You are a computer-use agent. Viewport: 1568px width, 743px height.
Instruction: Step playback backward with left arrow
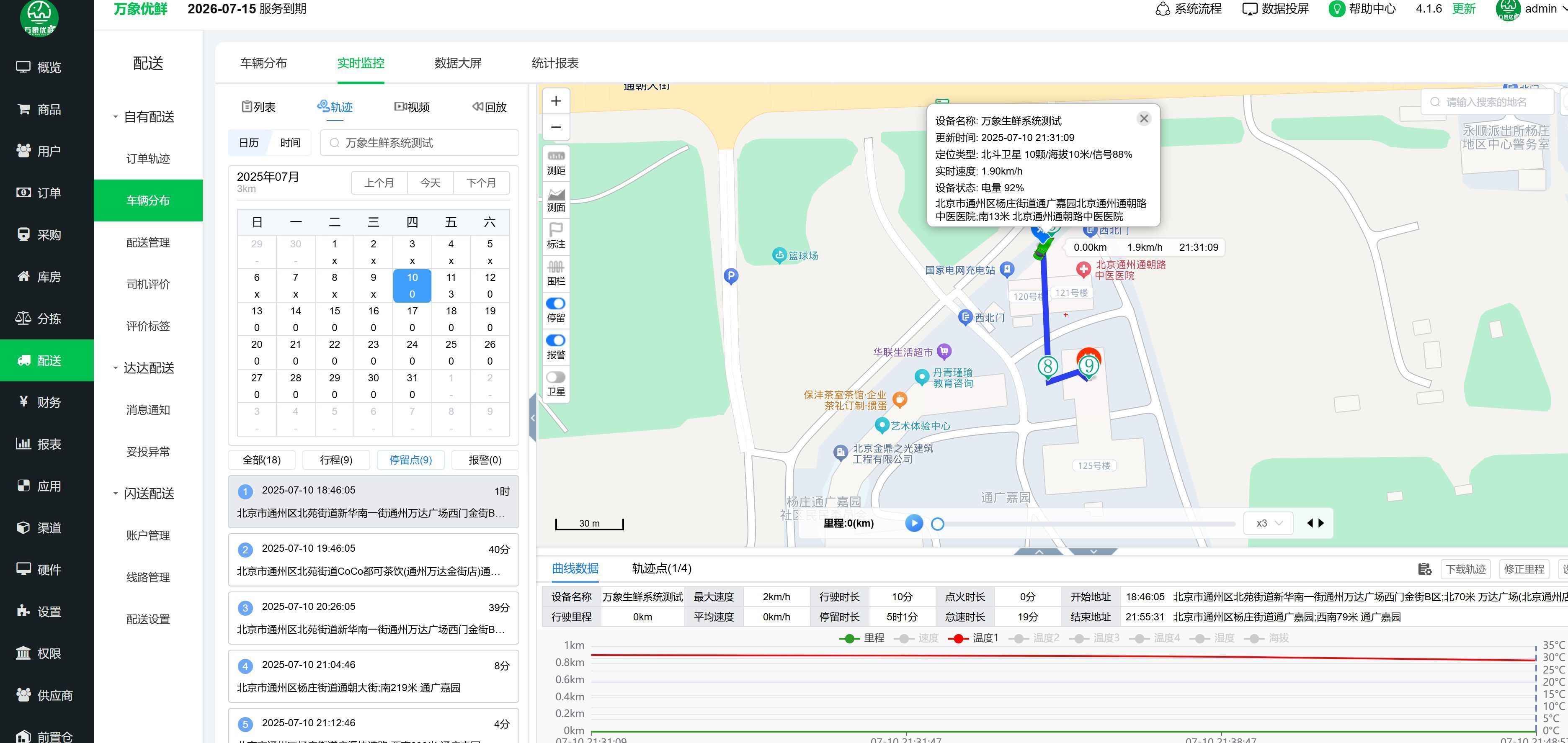[x=1310, y=523]
